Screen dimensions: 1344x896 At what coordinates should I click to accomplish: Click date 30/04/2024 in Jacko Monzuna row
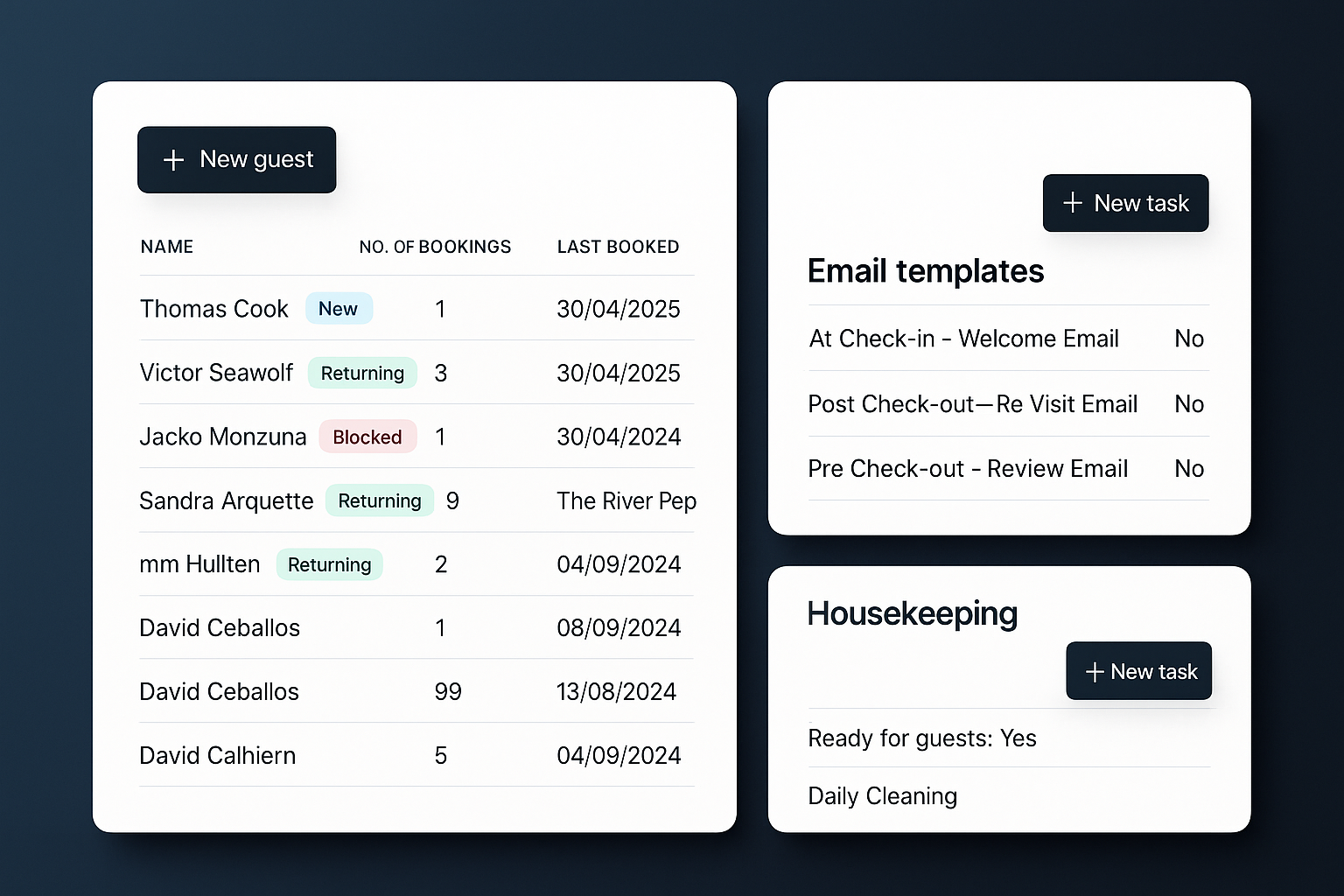619,437
